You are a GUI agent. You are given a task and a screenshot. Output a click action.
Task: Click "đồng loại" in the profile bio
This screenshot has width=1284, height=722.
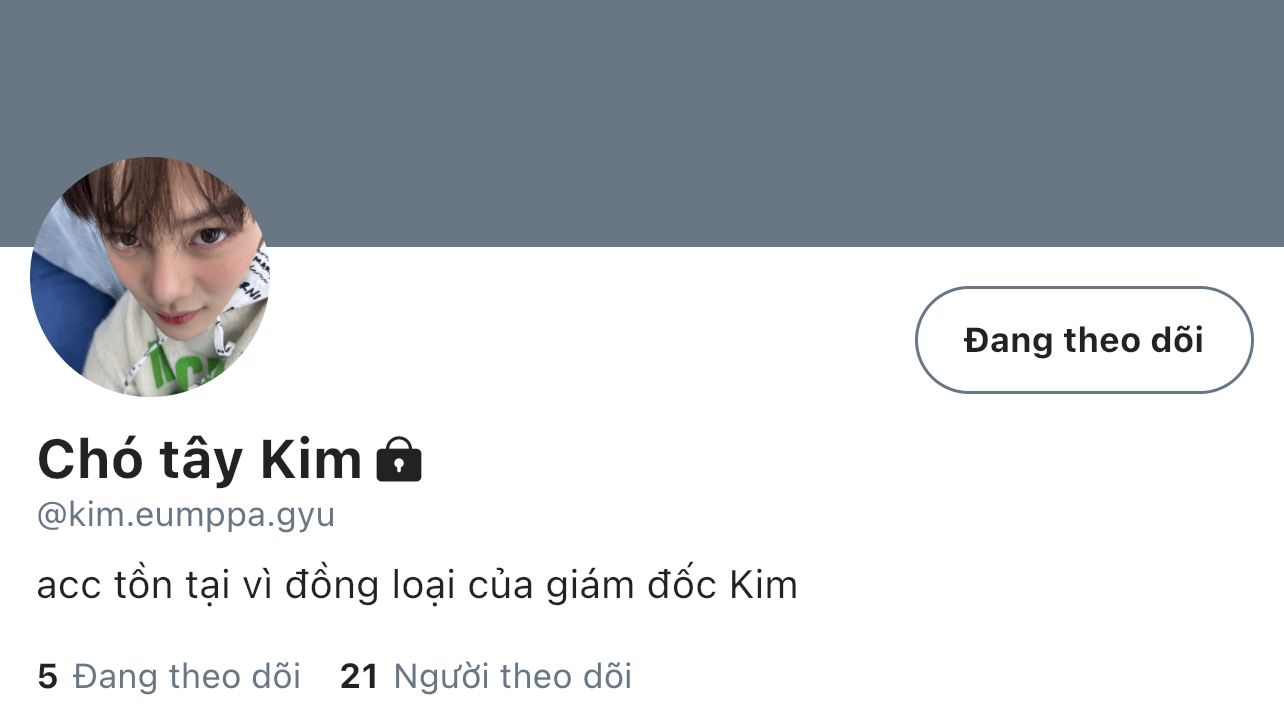click(379, 585)
